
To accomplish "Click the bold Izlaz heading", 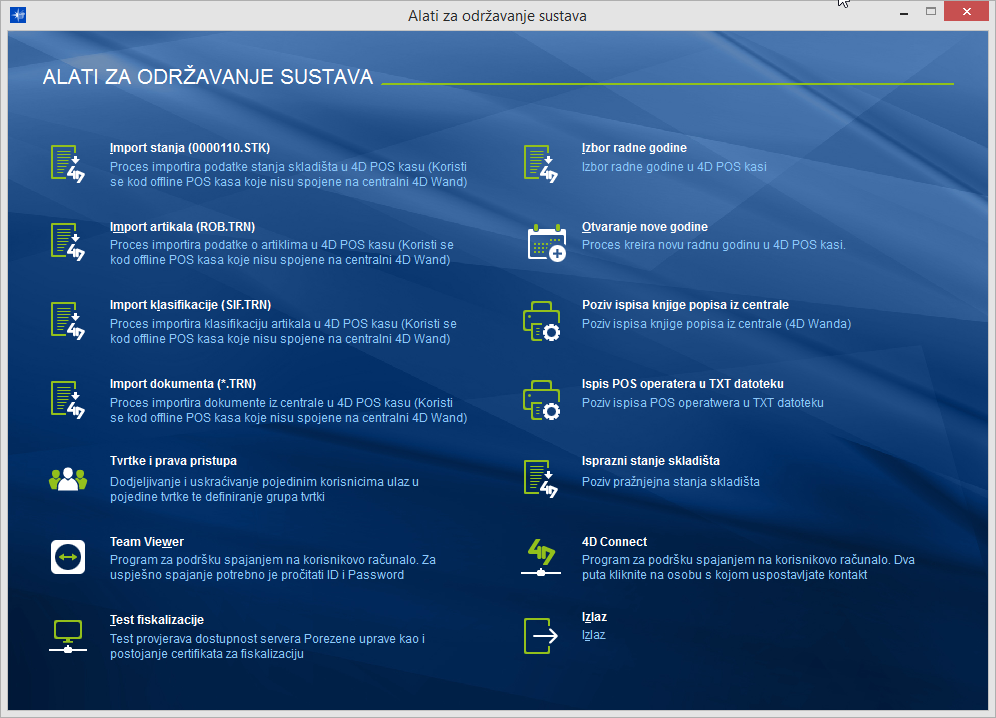I will tap(595, 617).
